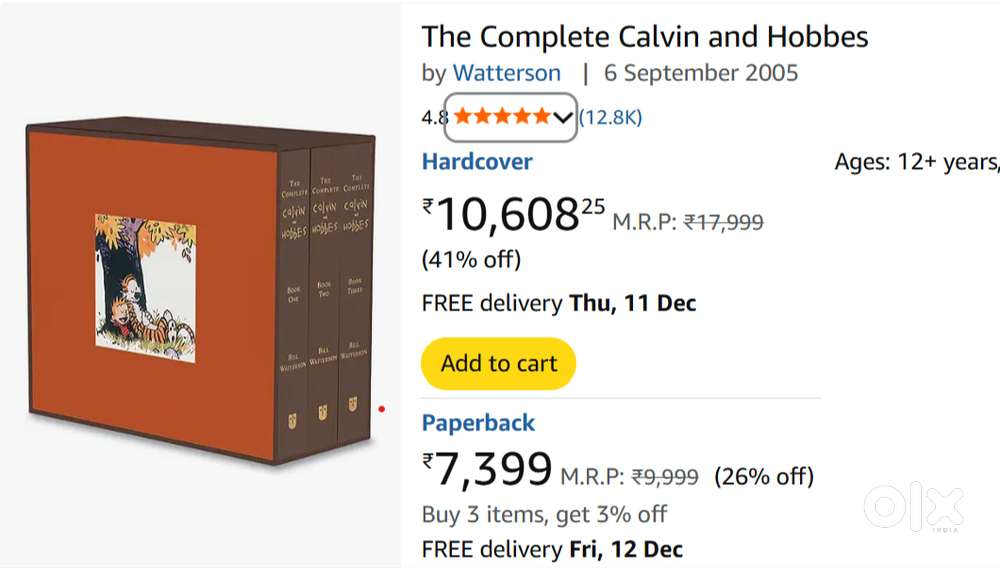Open the Watterson author link
The width and height of the screenshot is (1000, 569).
pyautogui.click(x=507, y=73)
